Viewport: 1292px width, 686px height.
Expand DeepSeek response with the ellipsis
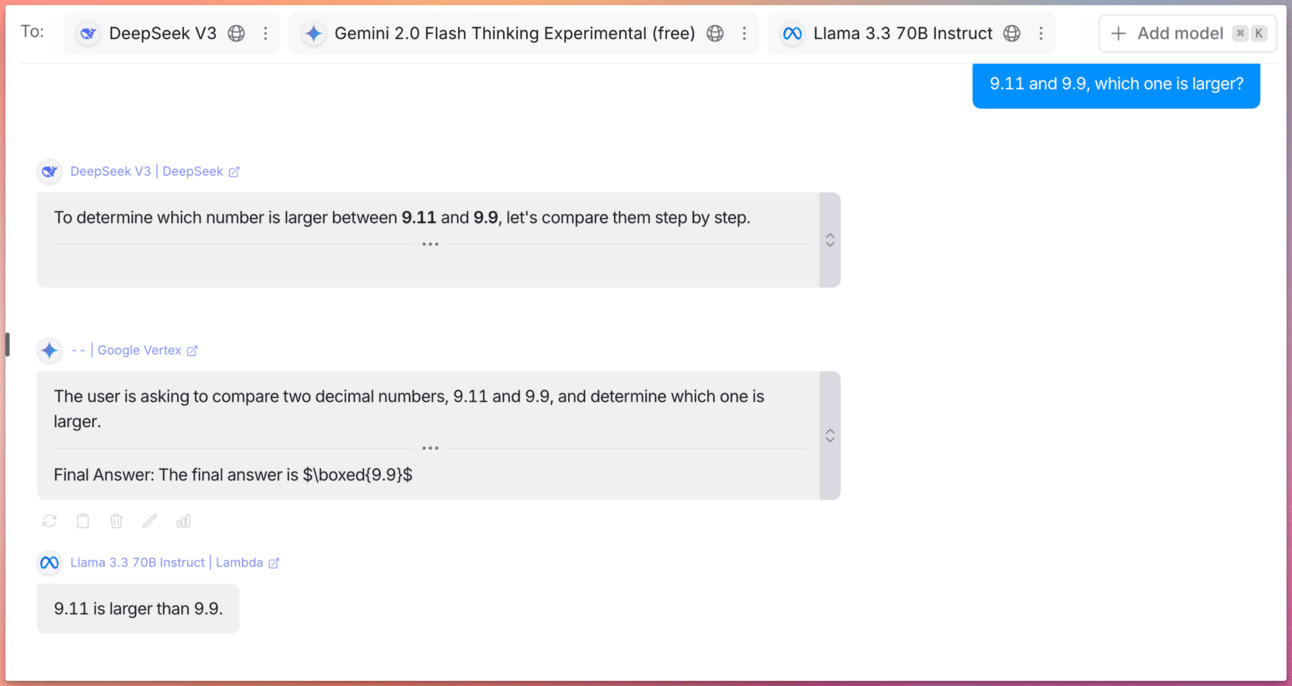point(430,244)
